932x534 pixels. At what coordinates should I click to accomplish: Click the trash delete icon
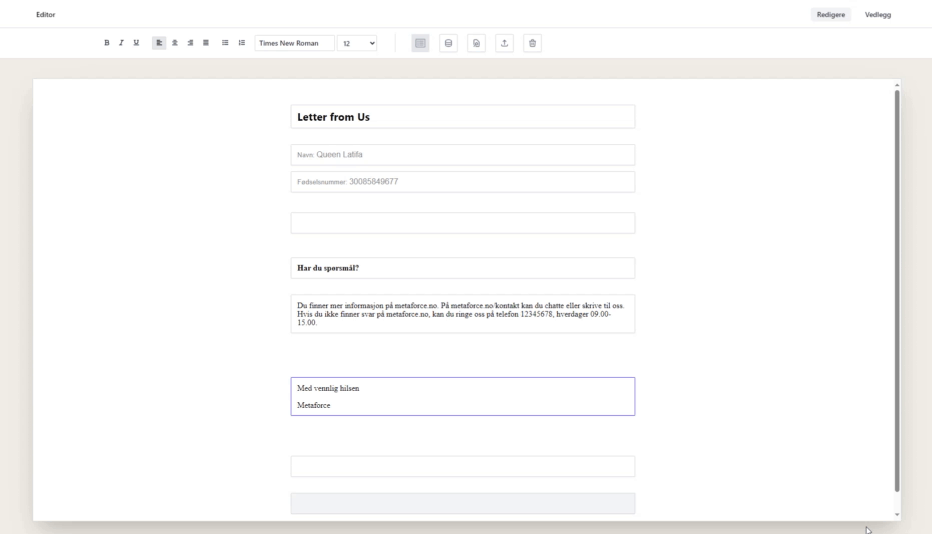532,43
